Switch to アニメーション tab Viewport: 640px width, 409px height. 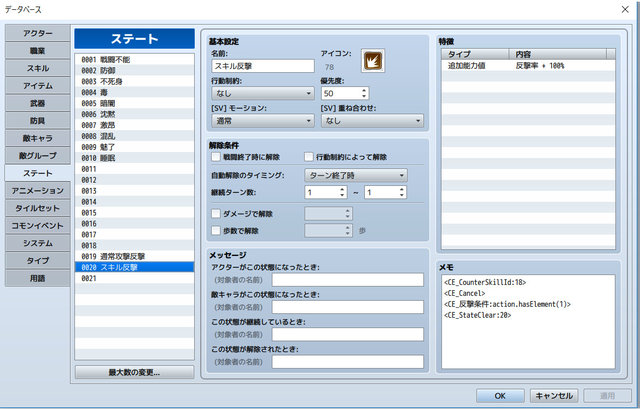tap(38, 191)
